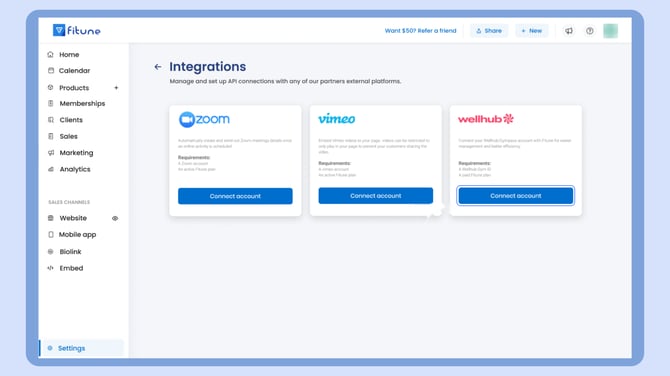Click the Clients icon in sidebar
Image resolution: width=670 pixels, height=376 pixels.
tap(51, 120)
